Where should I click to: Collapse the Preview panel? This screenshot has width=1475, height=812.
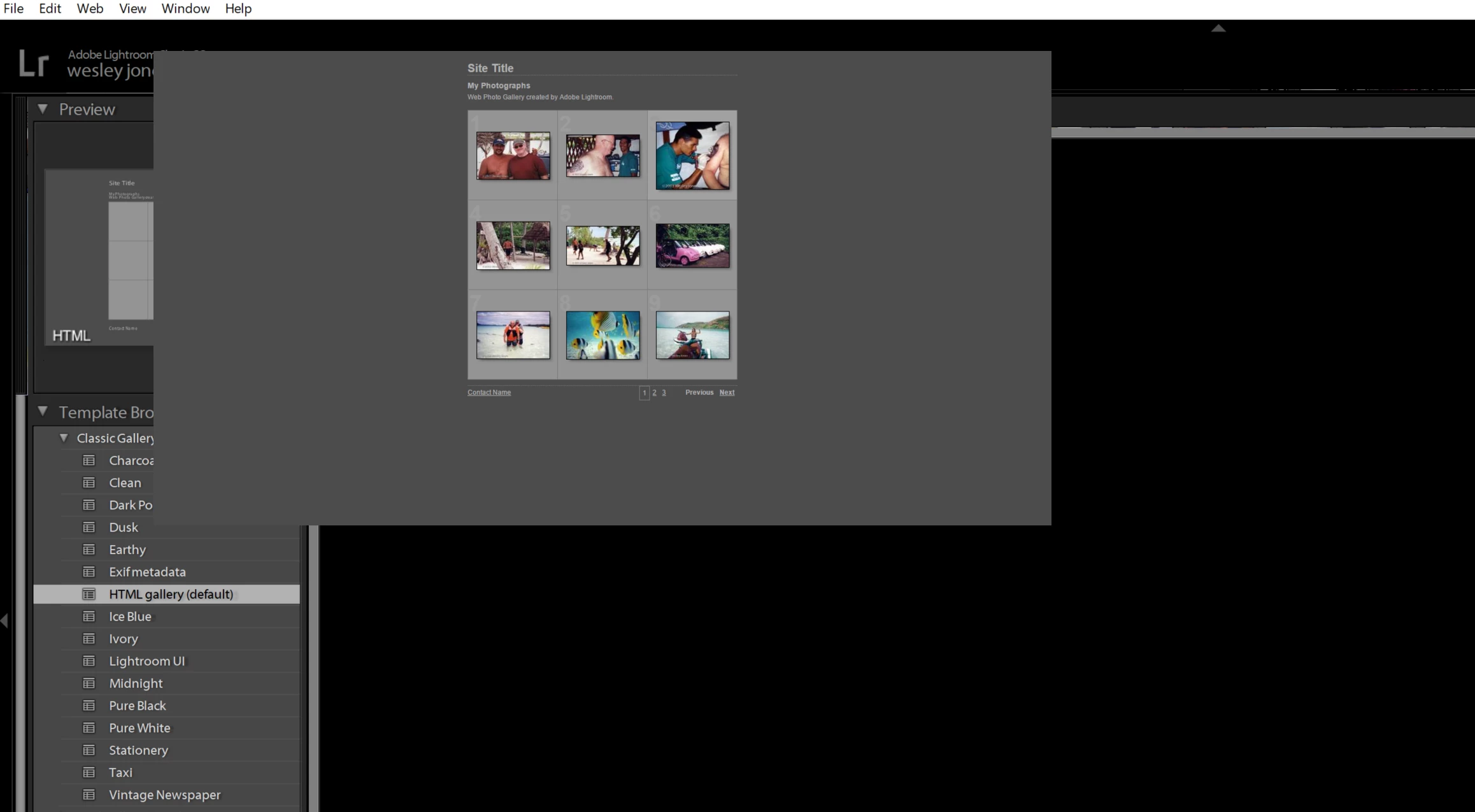[43, 109]
